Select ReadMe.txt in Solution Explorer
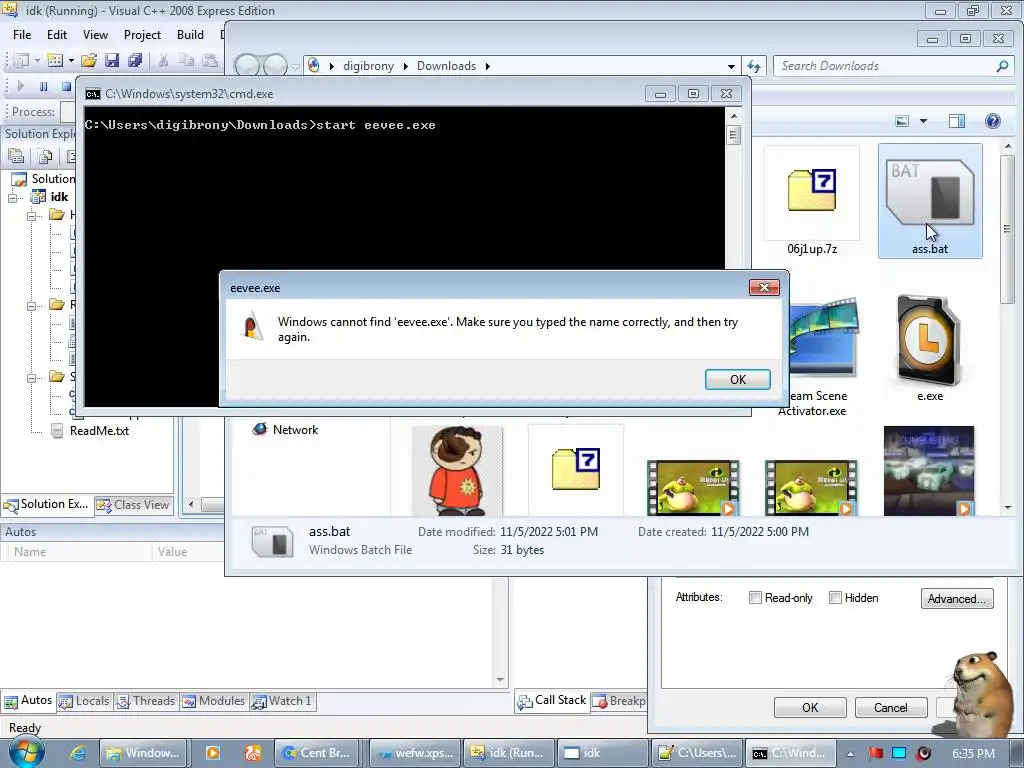Screen dimensions: 1024x768 pos(99,430)
